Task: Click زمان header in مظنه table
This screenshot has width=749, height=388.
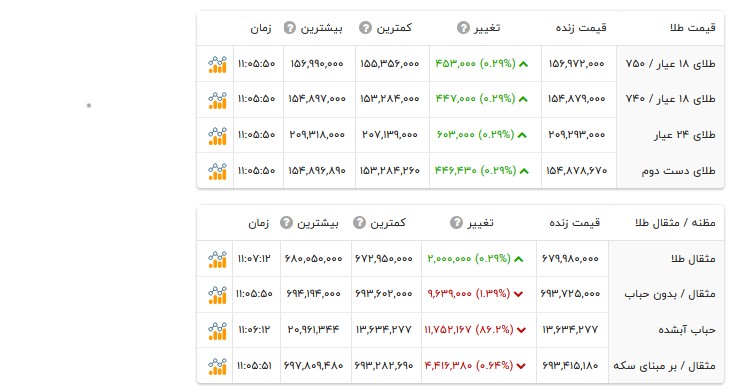Action: click(258, 223)
